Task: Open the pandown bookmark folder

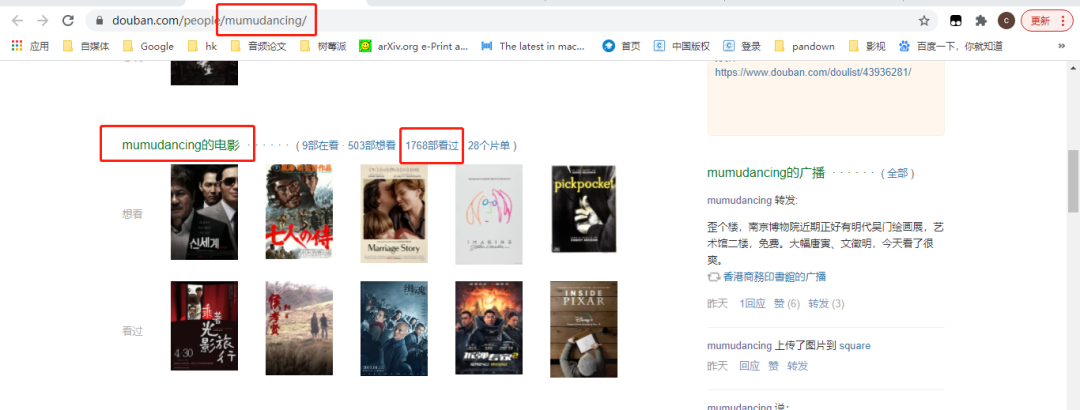Action: (x=804, y=46)
